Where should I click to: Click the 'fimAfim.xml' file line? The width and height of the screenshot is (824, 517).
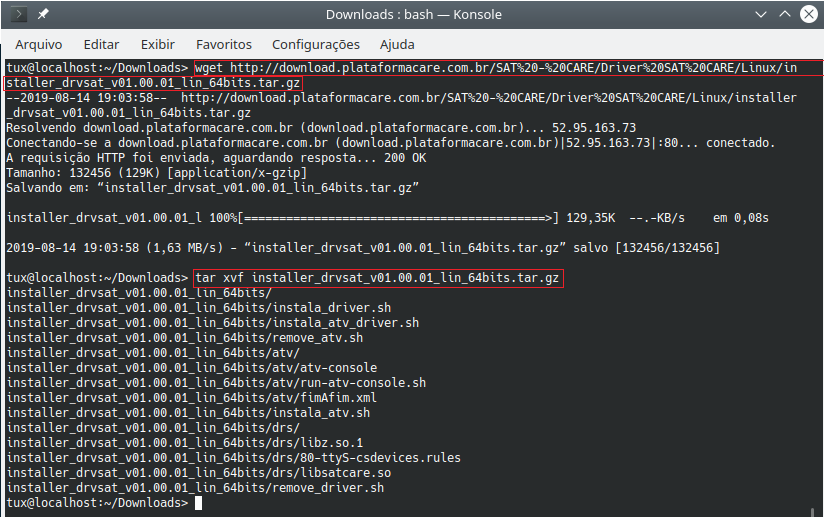click(192, 398)
